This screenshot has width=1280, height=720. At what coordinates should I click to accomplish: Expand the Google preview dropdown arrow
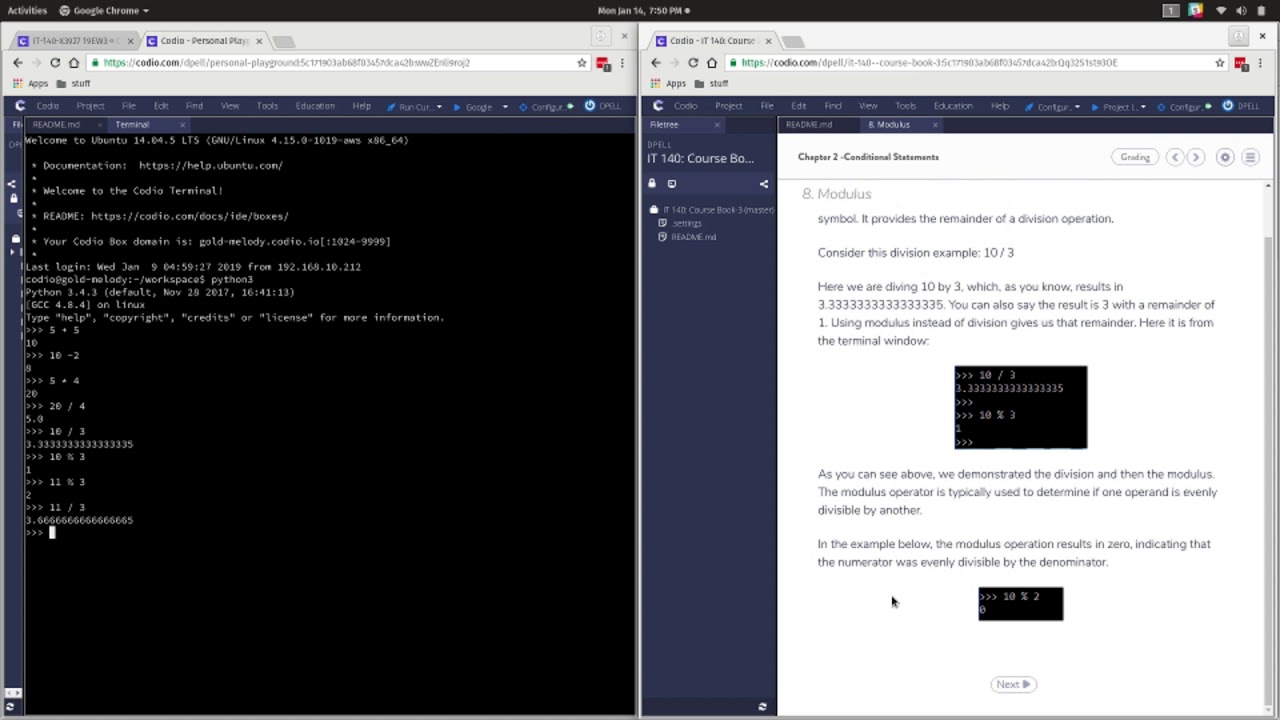[505, 107]
